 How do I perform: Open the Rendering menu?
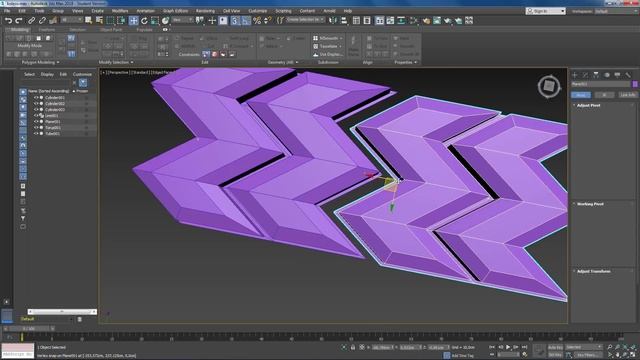coord(205,11)
